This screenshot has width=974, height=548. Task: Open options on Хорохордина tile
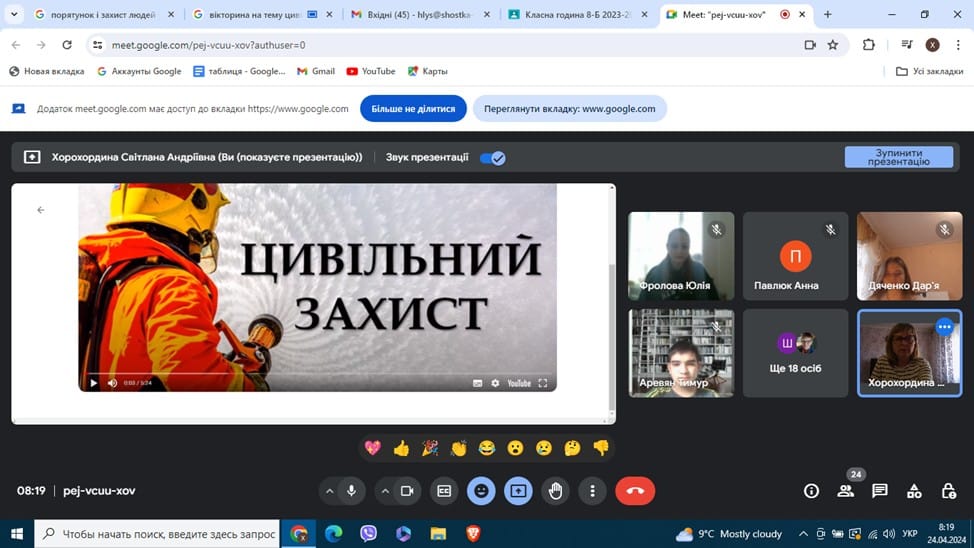pyautogui.click(x=944, y=327)
